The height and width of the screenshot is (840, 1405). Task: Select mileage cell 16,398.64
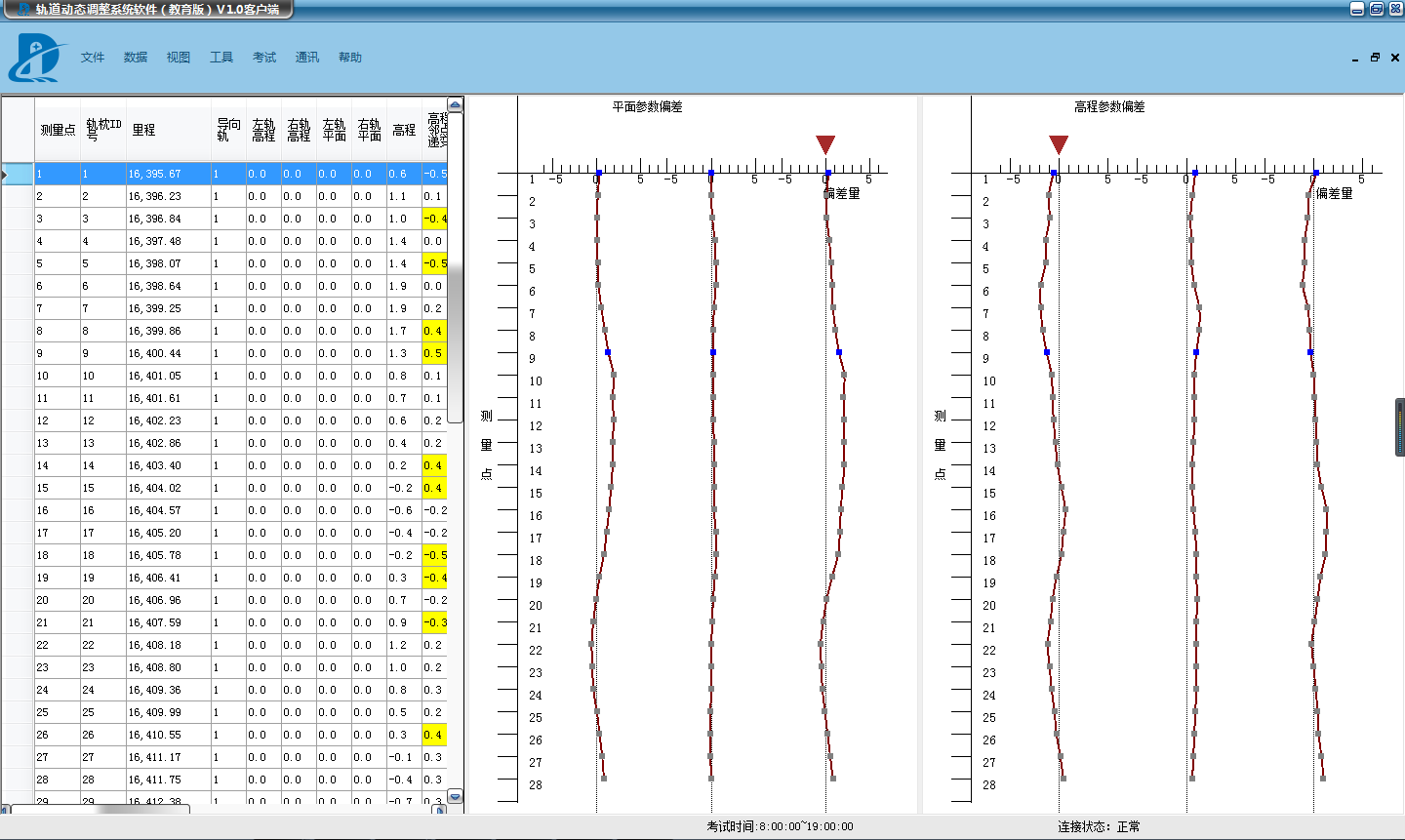169,286
